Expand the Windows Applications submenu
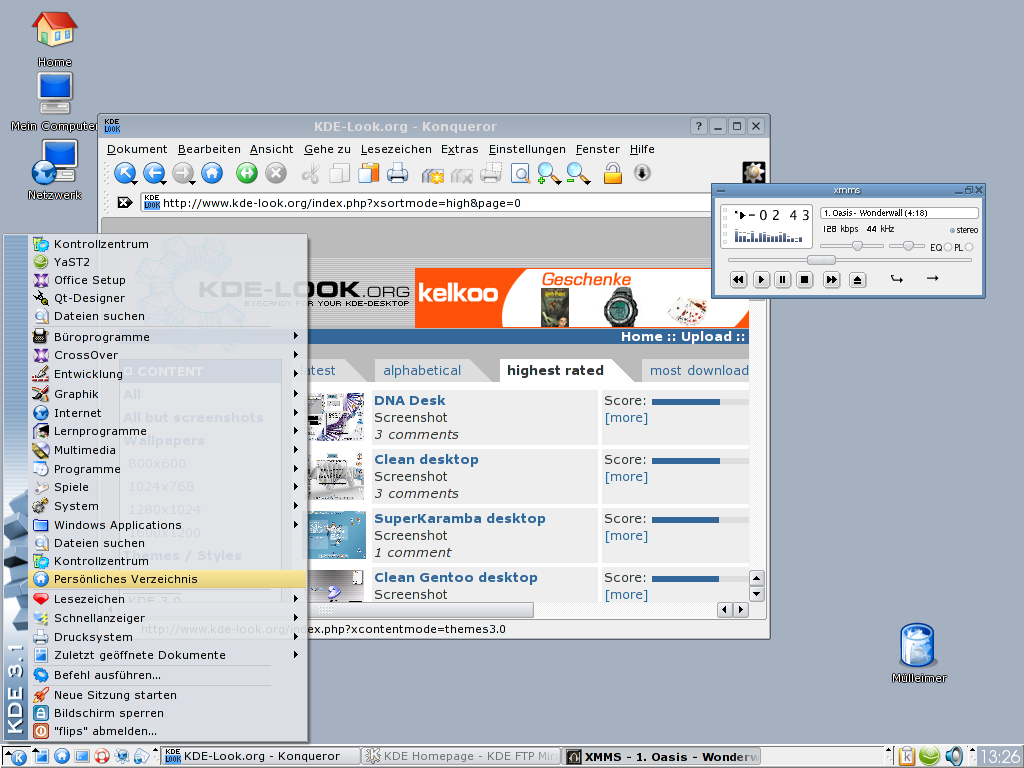The image size is (1024, 768). pyautogui.click(x=168, y=525)
